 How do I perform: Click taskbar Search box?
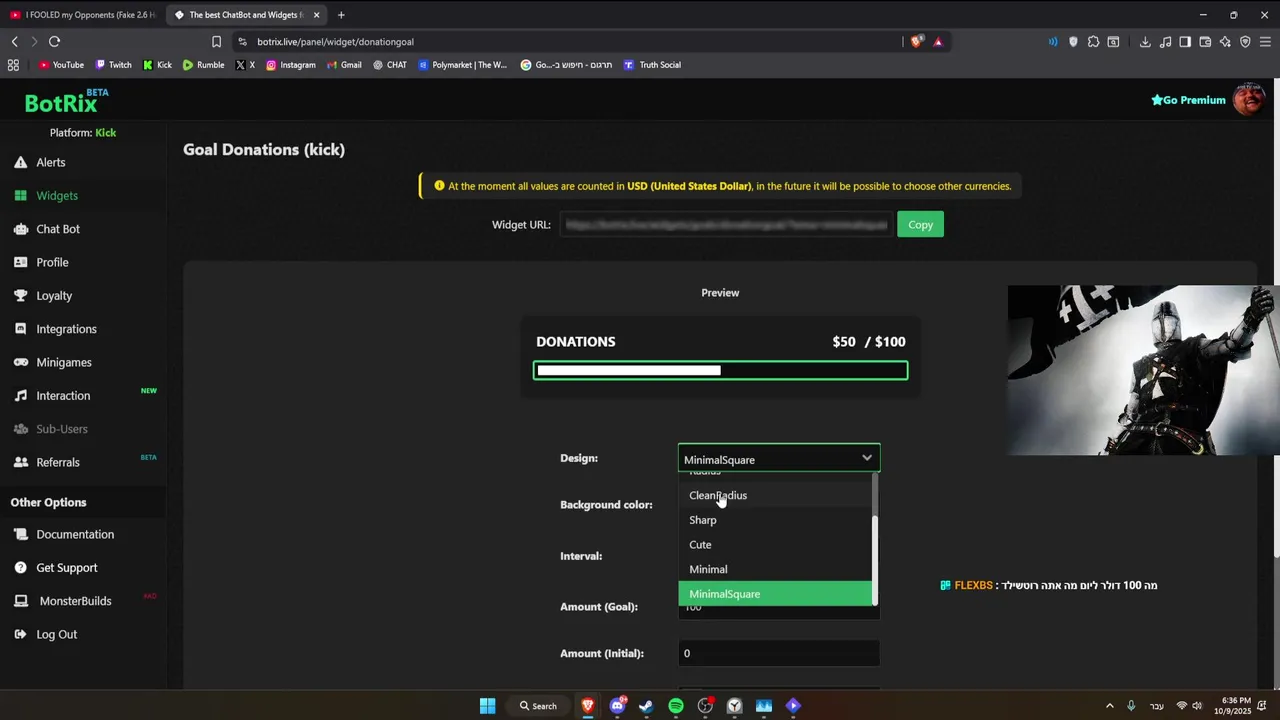(538, 706)
